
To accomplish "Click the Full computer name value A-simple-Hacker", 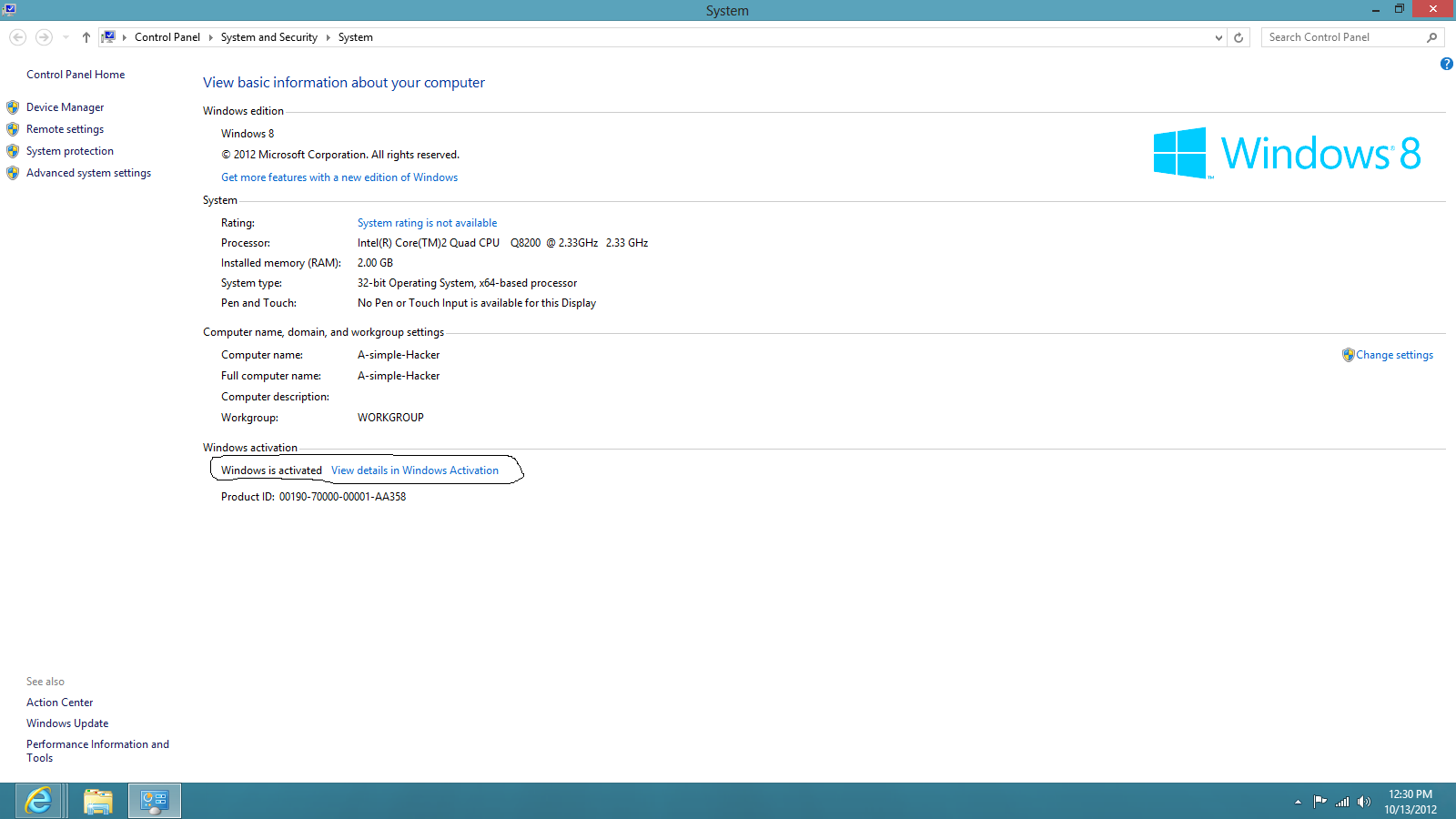I will coord(399,376).
